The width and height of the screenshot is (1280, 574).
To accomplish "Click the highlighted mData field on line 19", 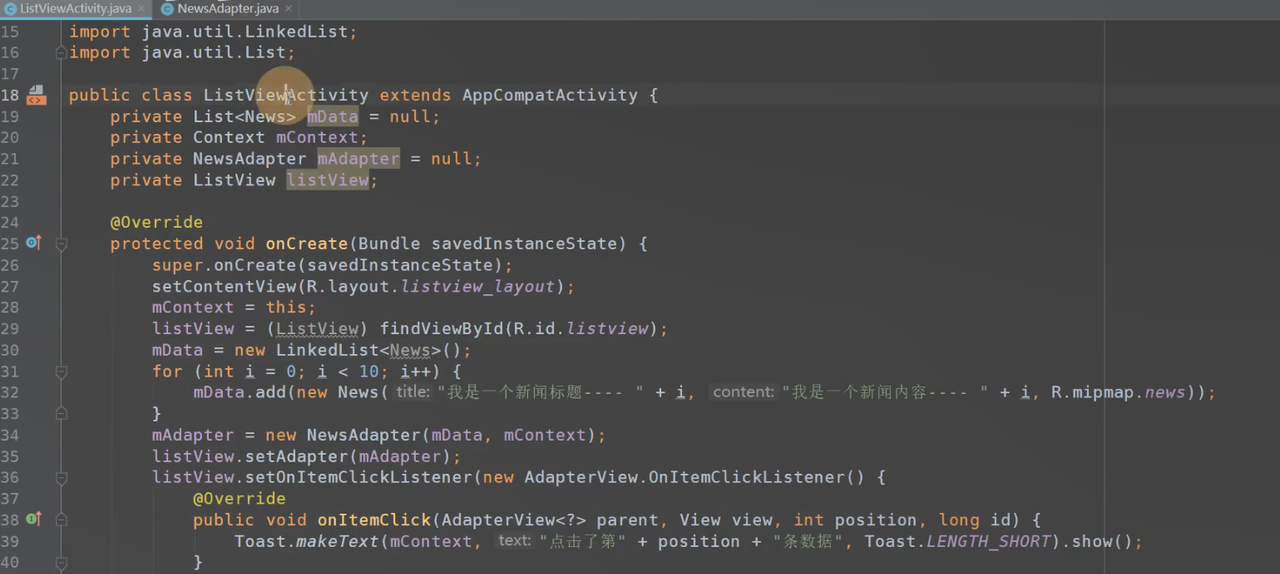I will 332,116.
